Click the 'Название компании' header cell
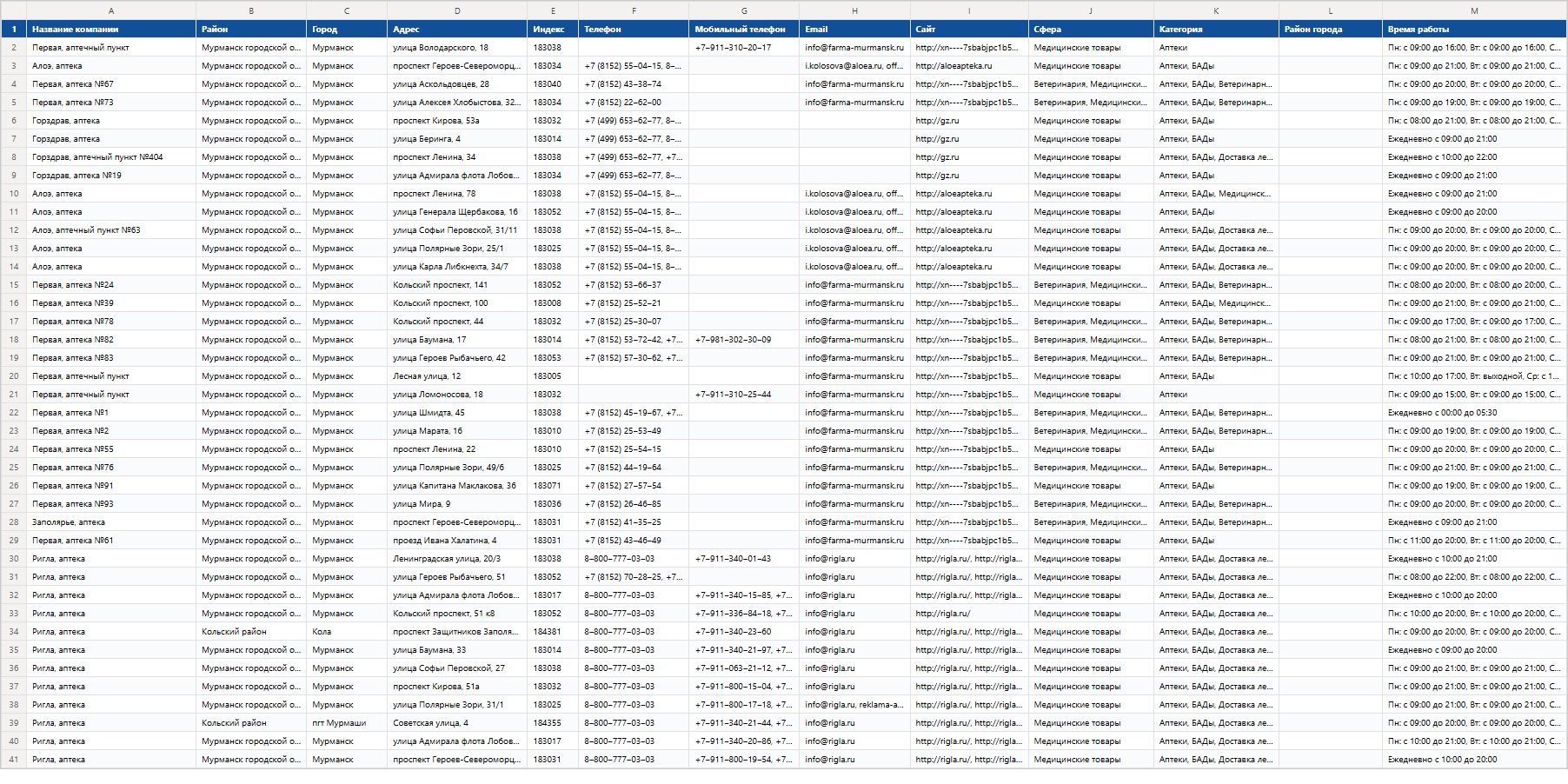1568x784 pixels. (111, 30)
